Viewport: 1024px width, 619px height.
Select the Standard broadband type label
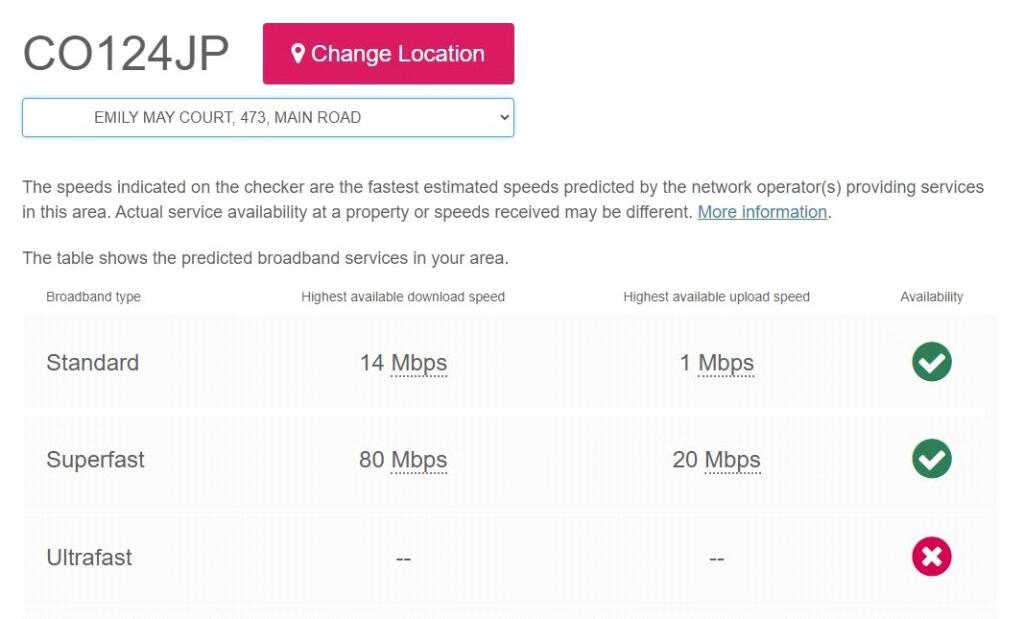(x=92, y=363)
